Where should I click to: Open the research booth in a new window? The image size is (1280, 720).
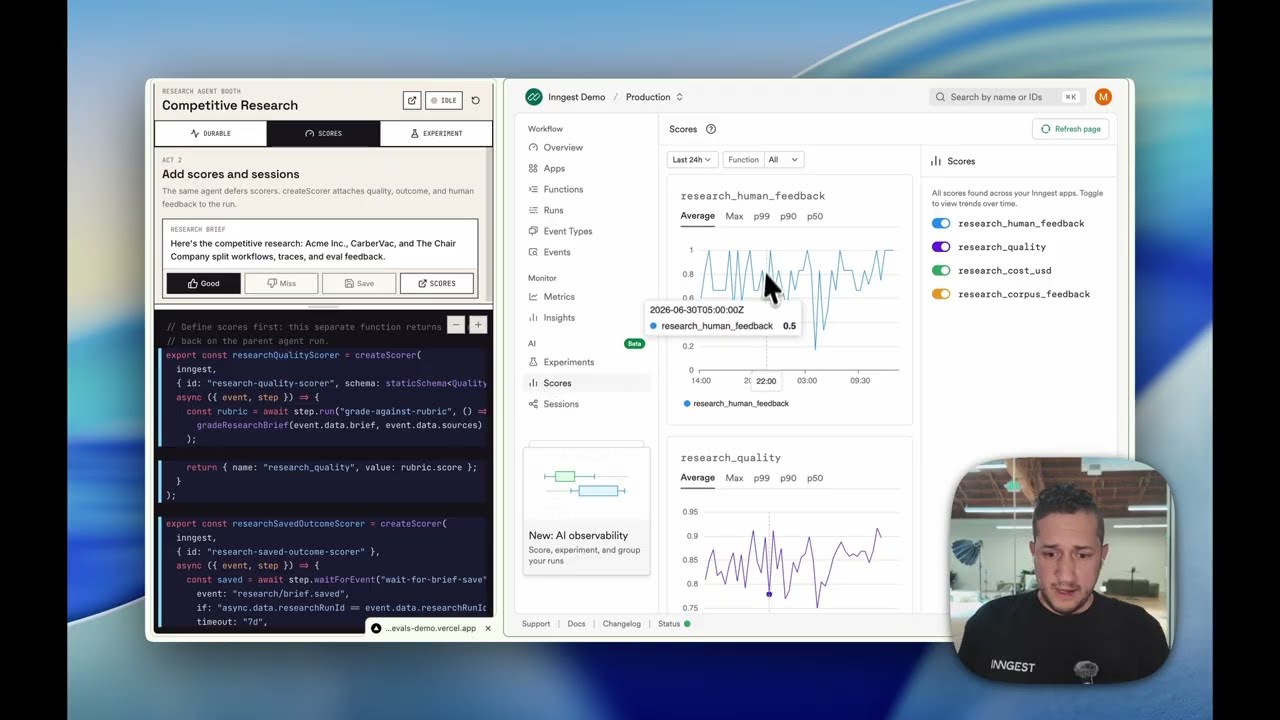click(x=411, y=100)
